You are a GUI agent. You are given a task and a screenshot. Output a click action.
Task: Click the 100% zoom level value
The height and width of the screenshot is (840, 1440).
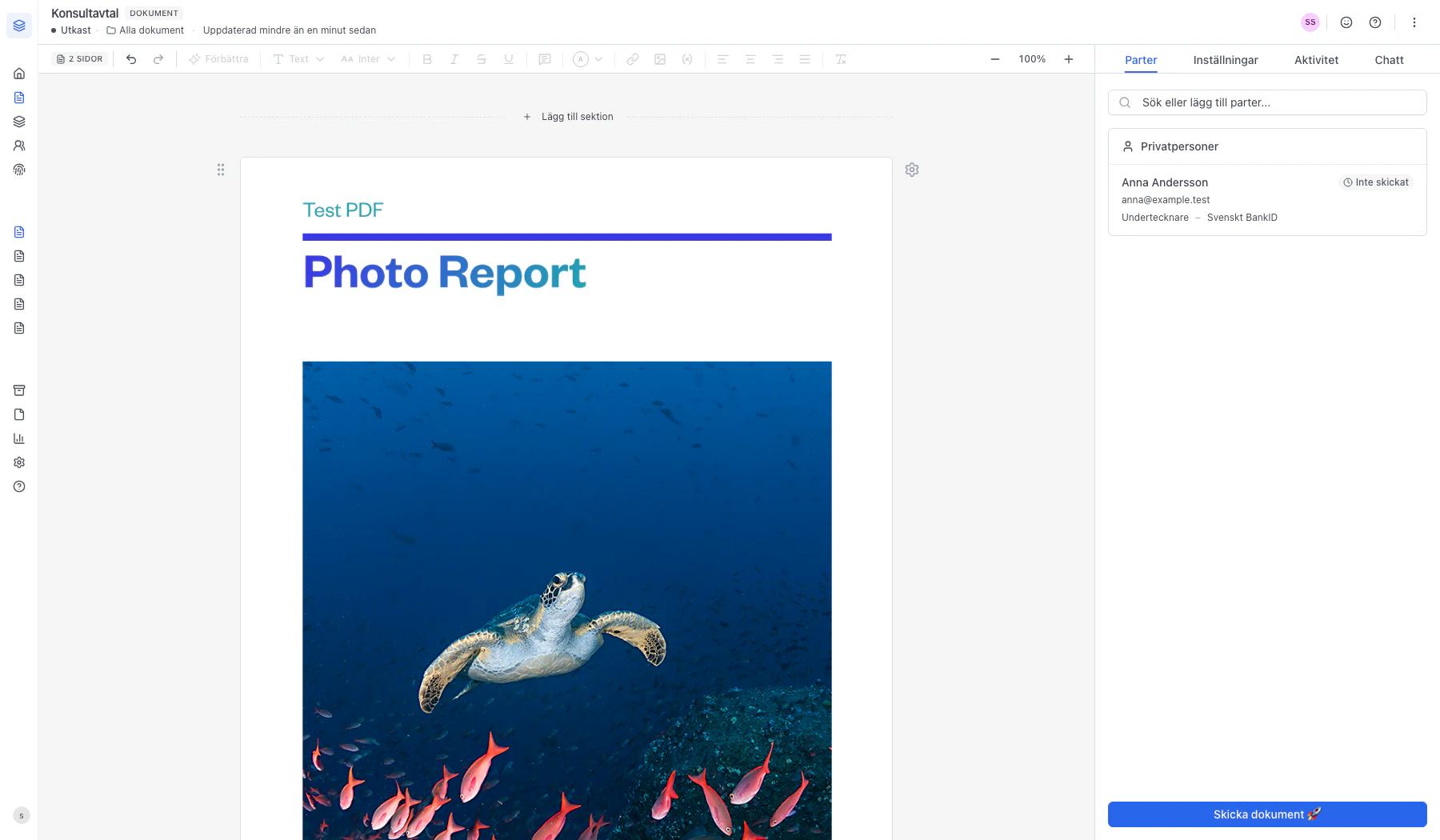pos(1032,59)
